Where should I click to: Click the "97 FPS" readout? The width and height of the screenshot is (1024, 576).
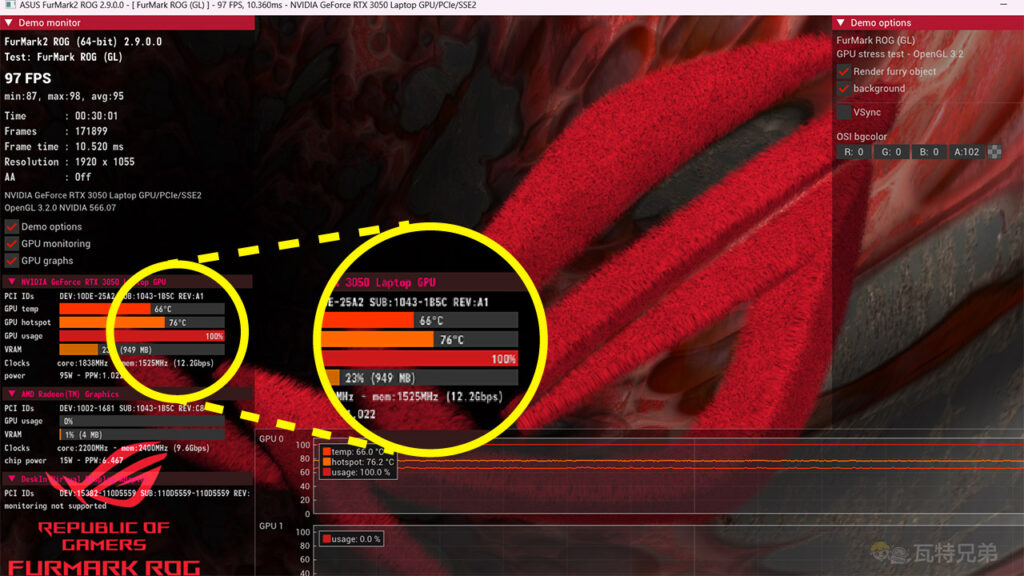27,78
